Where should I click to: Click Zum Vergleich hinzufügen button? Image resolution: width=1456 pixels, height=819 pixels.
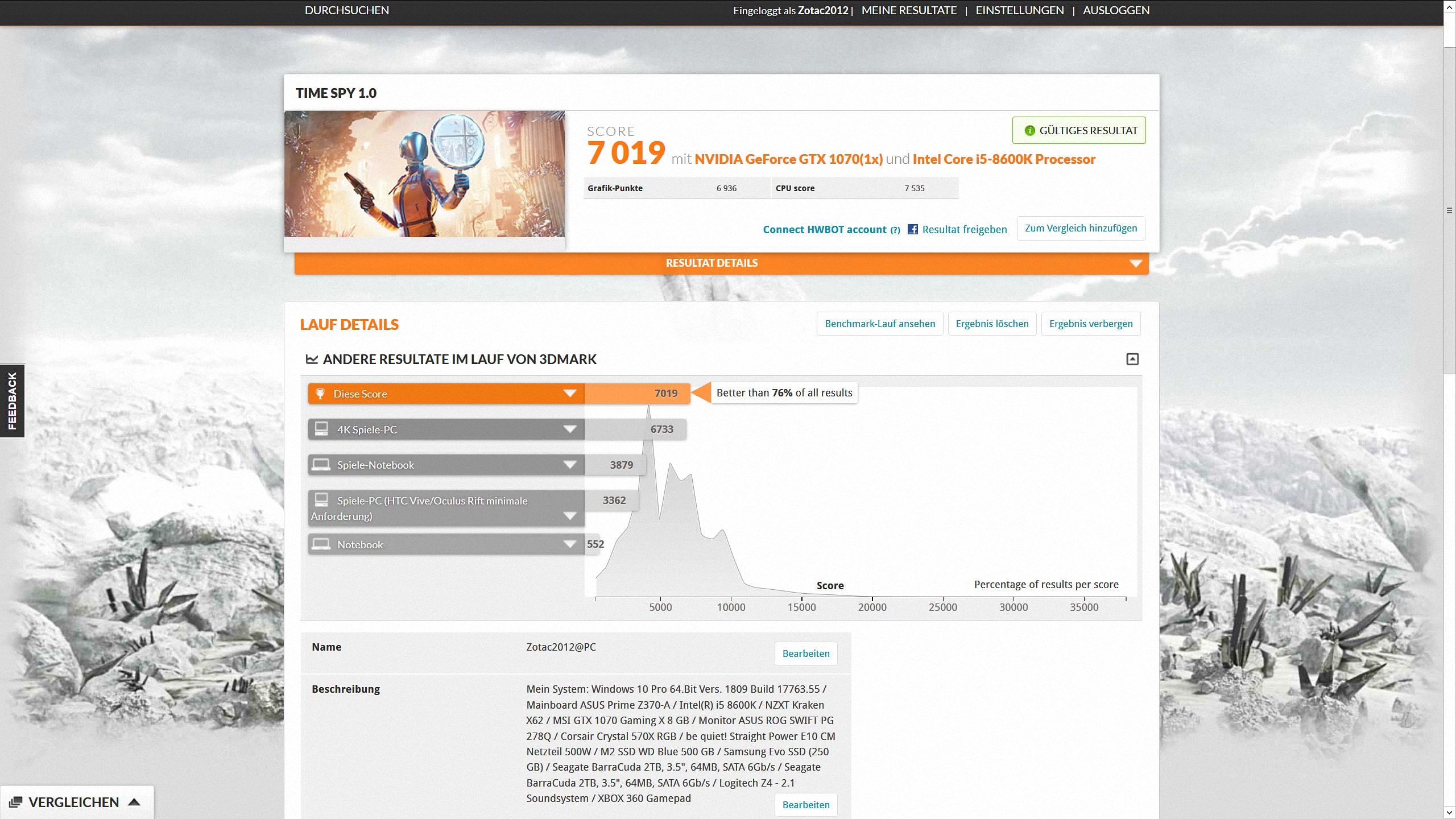(1081, 228)
